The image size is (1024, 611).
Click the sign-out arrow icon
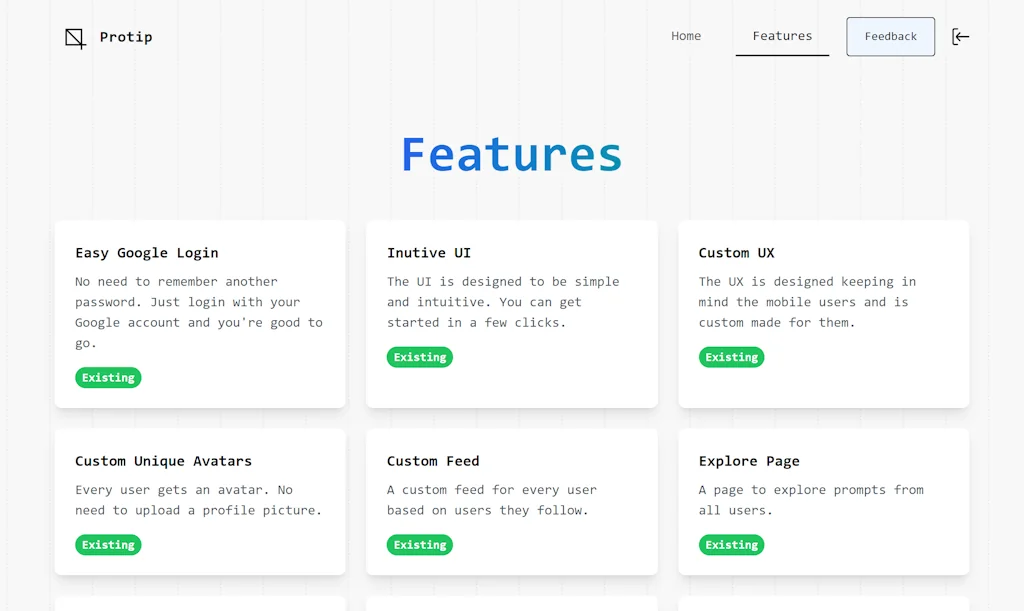point(960,37)
